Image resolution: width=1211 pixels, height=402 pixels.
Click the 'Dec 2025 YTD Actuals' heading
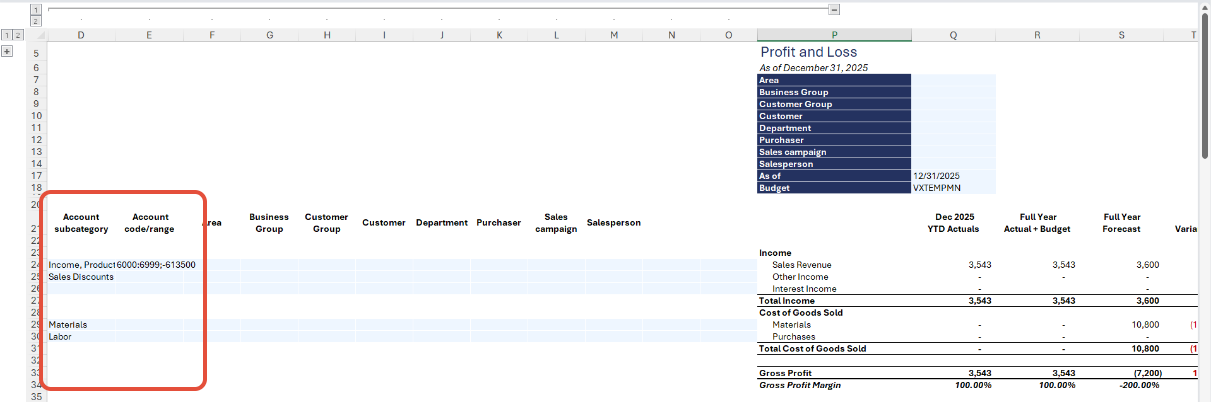953,223
